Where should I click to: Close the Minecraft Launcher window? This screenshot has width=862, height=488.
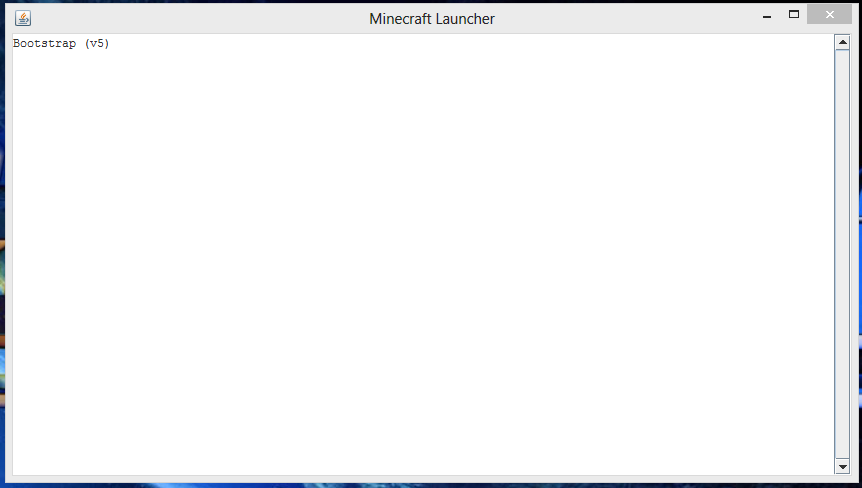point(830,15)
